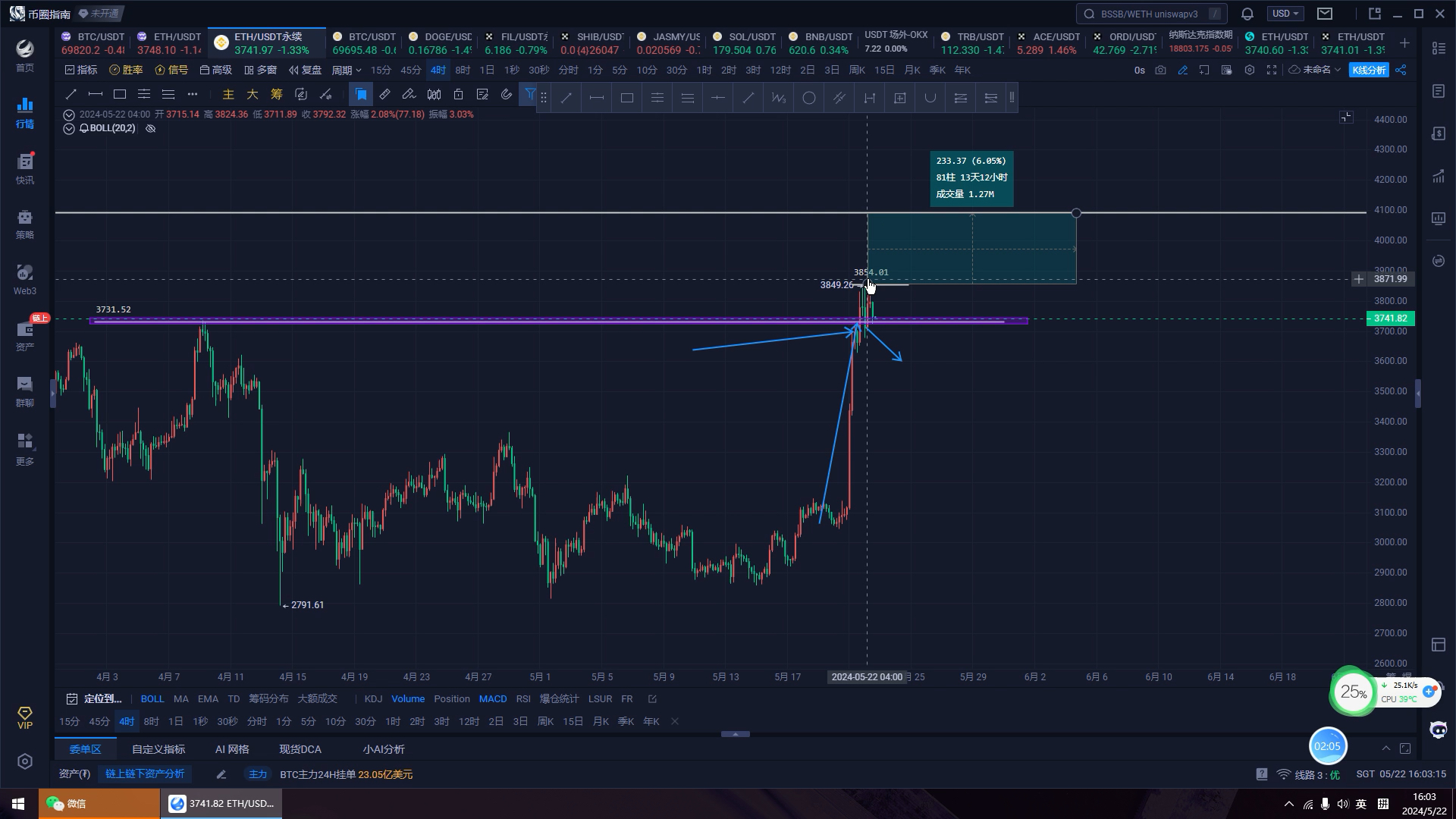Image resolution: width=1456 pixels, height=819 pixels.
Task: Open the 快讯 news section in sidebar
Action: tap(25, 168)
